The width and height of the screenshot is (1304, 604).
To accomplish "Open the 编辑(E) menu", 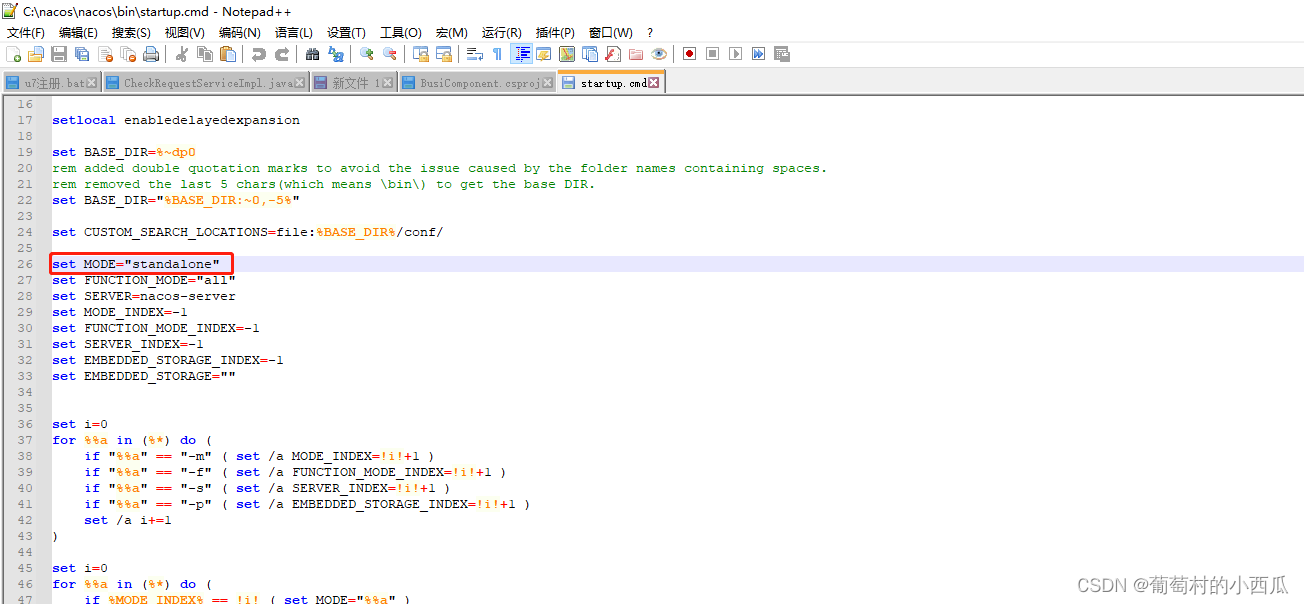I will [78, 33].
